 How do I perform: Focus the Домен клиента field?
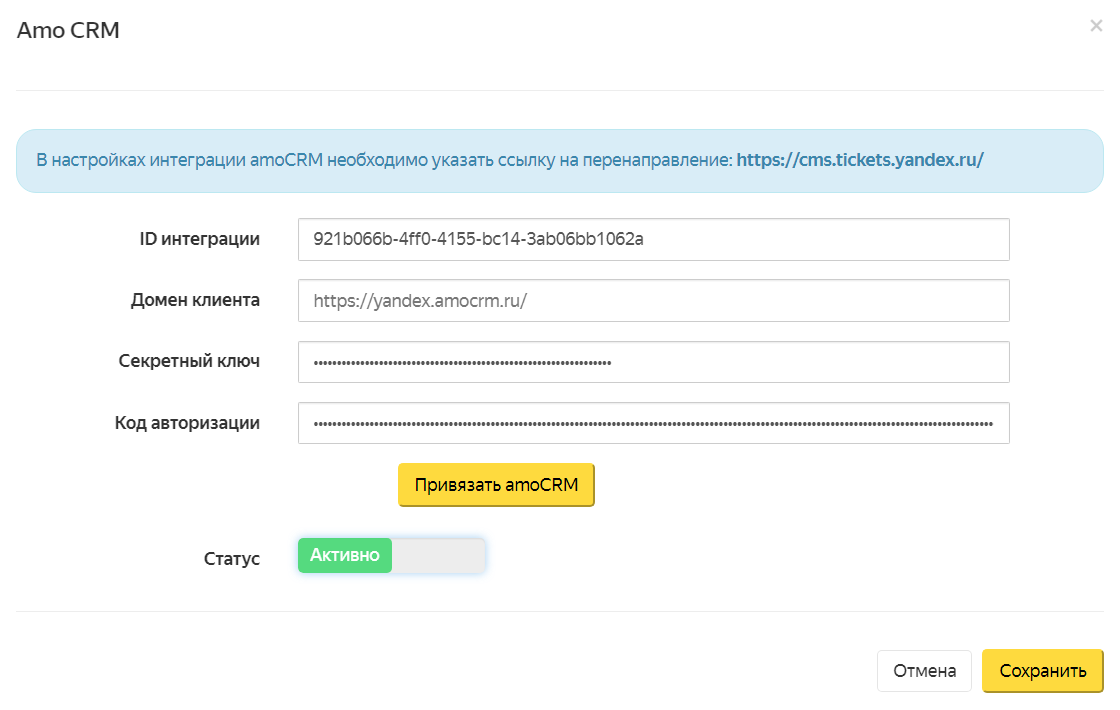(x=653, y=300)
